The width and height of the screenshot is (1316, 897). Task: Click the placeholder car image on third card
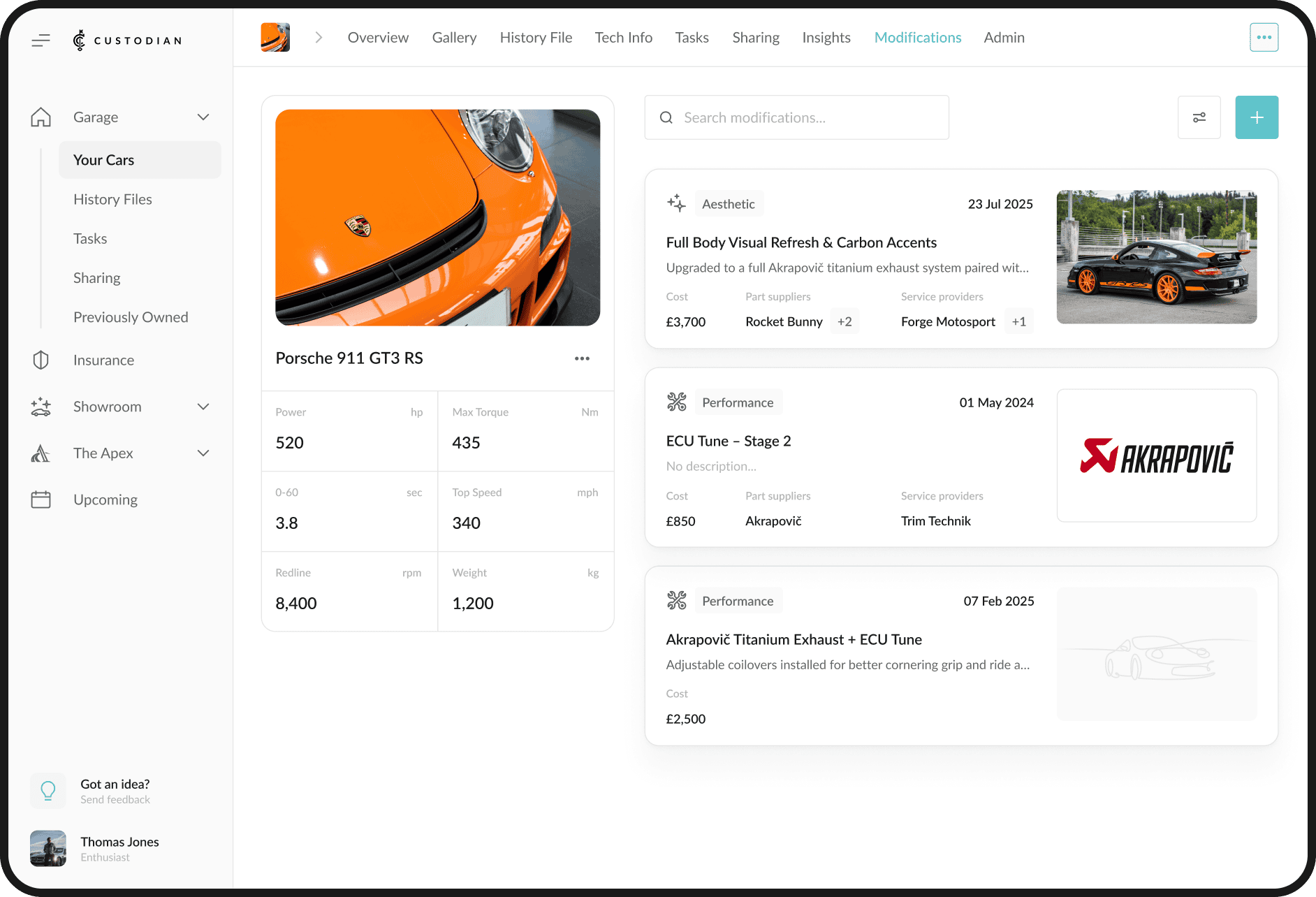[x=1156, y=654]
